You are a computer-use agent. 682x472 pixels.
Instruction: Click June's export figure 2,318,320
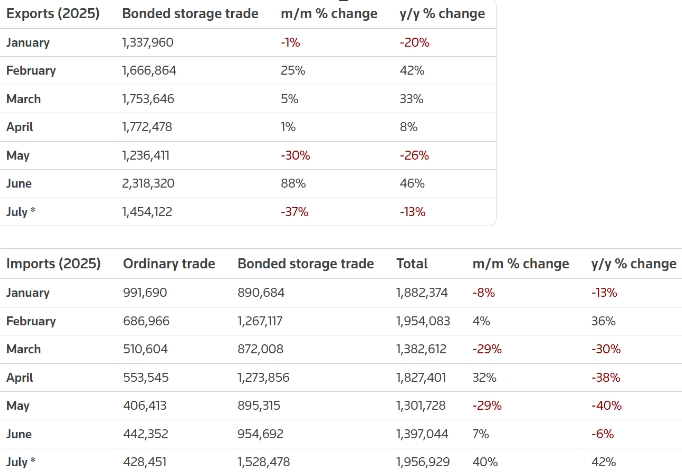pos(152,184)
